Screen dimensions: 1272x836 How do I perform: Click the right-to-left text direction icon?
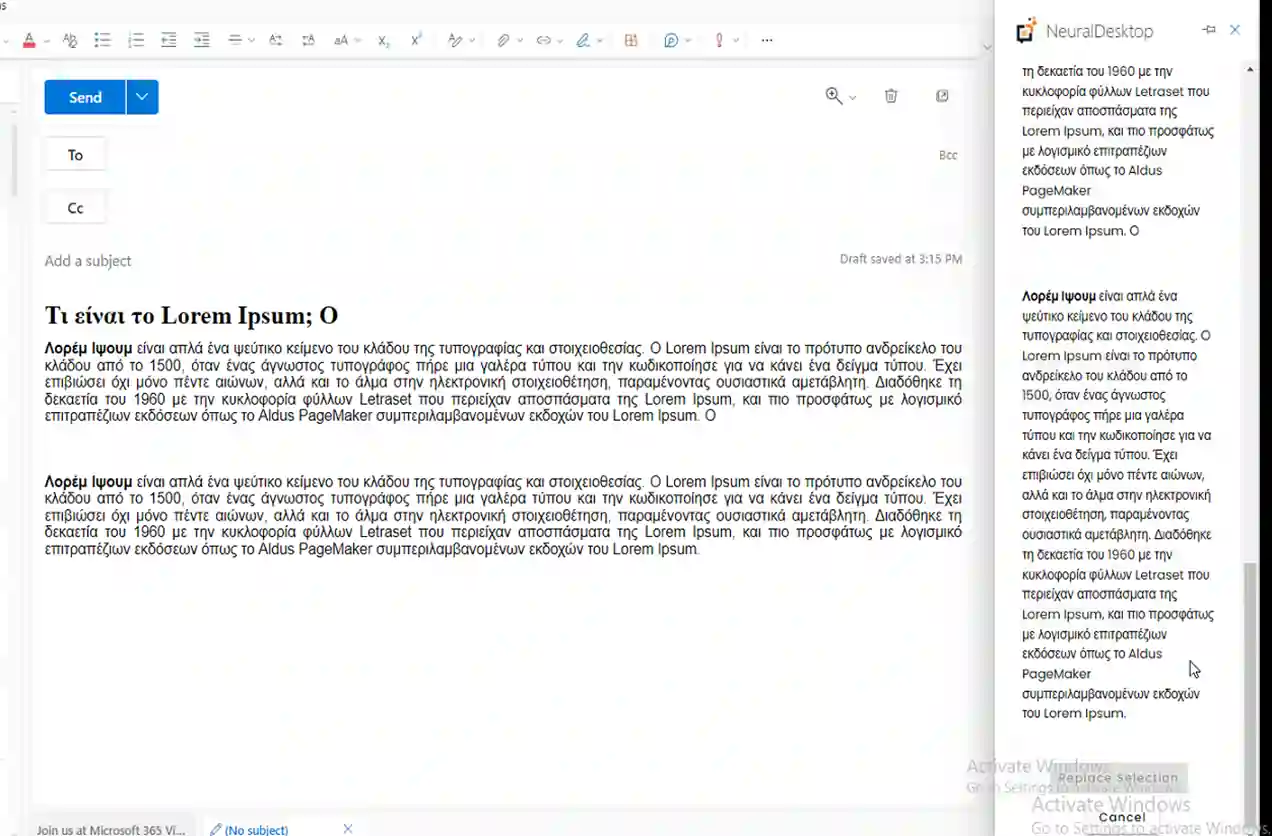[308, 41]
